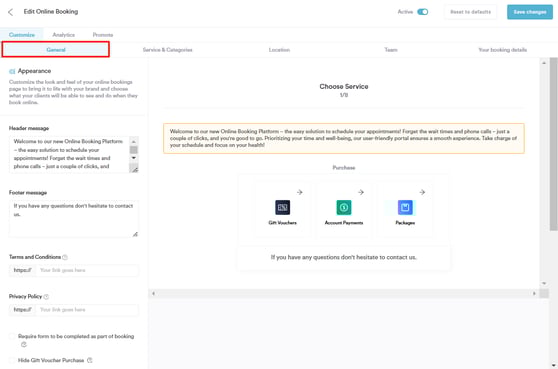Open the Location section
Viewport: 558px width, 369px height.
[279, 50]
